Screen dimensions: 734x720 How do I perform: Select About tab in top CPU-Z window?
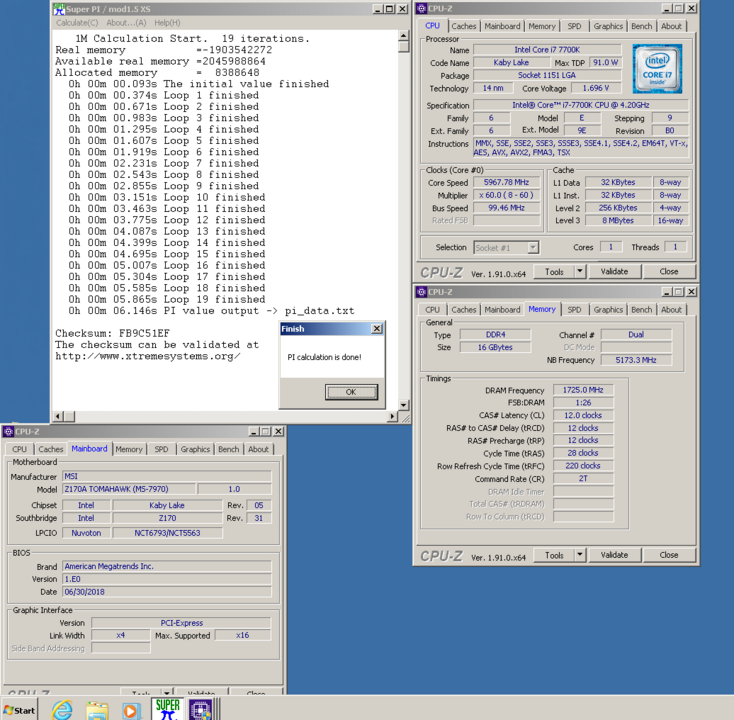(x=671, y=26)
